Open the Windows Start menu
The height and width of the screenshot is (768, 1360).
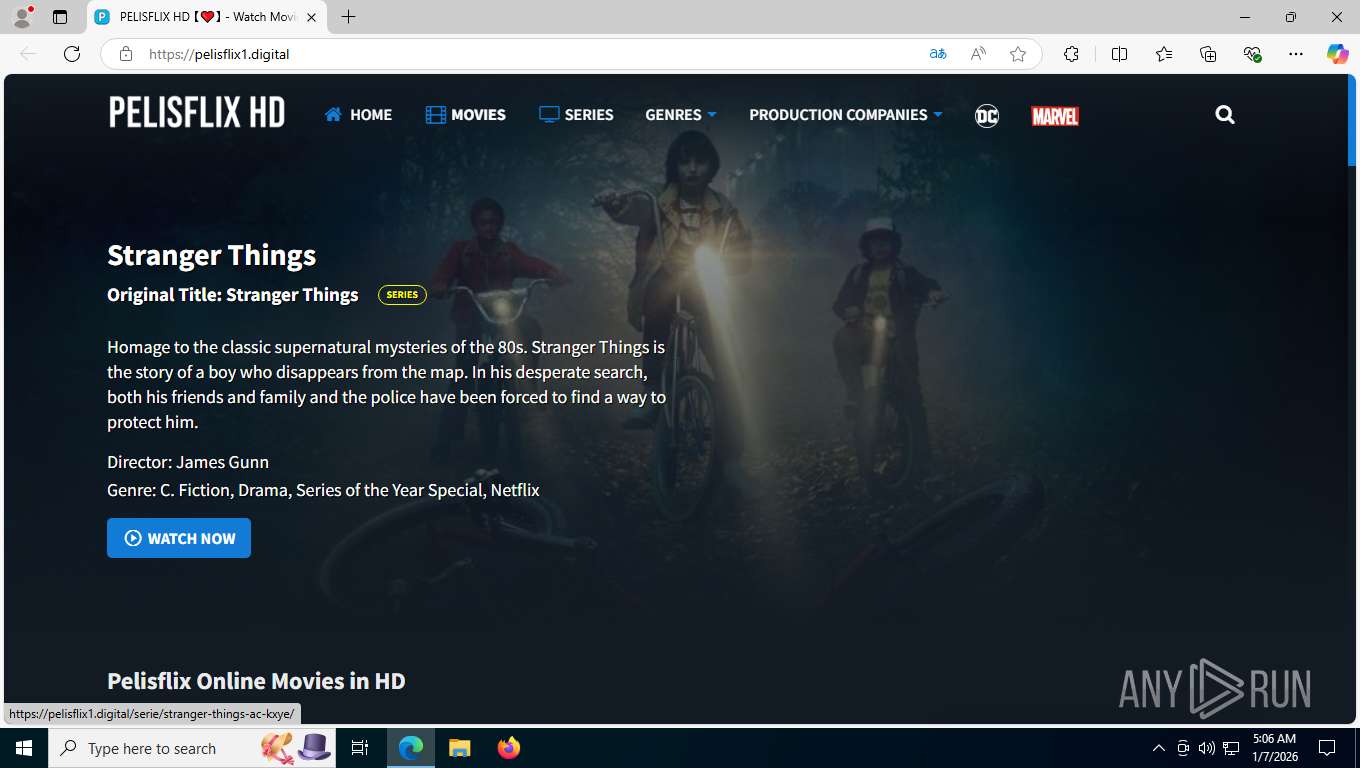click(24, 748)
